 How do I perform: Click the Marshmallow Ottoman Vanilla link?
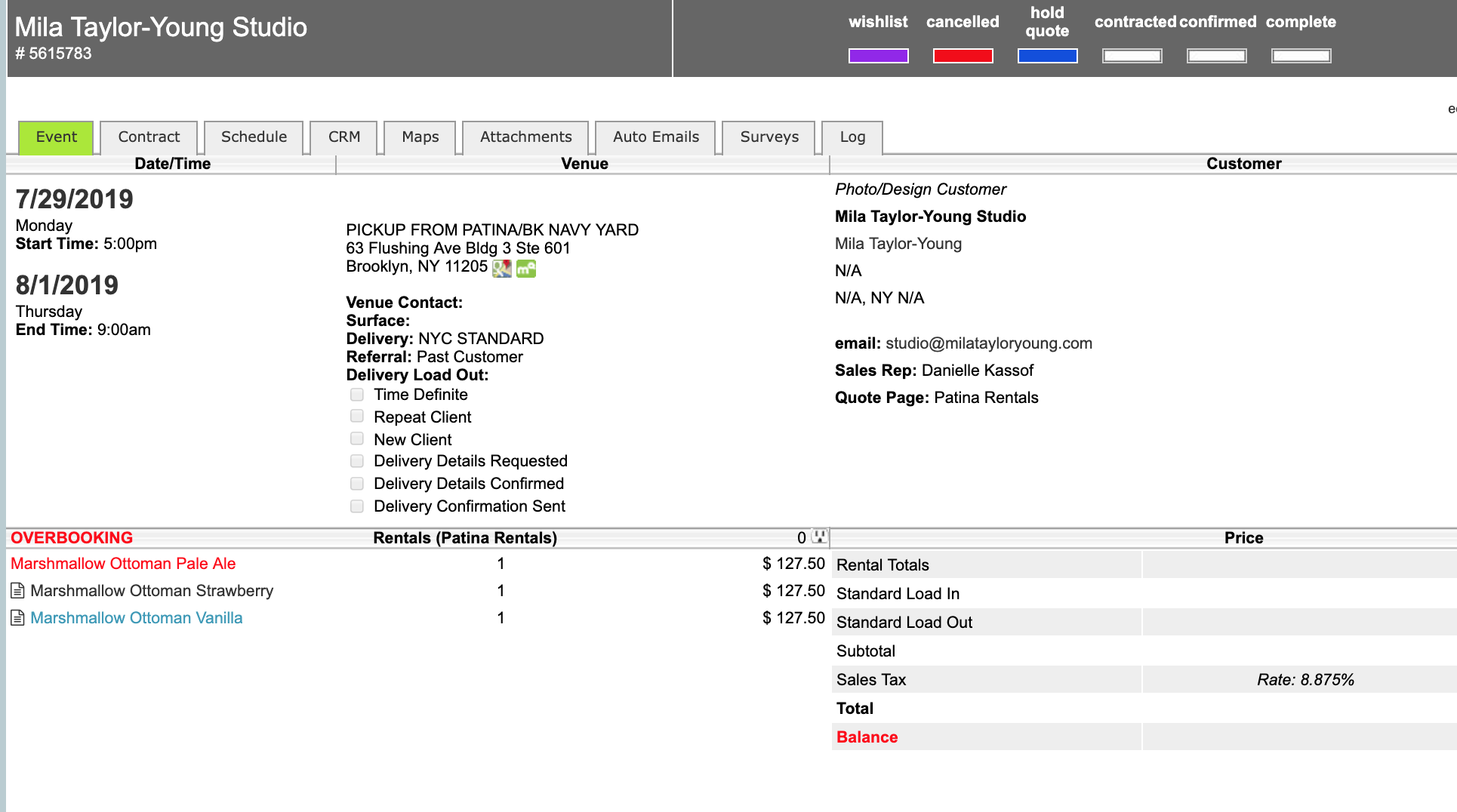pyautogui.click(x=137, y=618)
